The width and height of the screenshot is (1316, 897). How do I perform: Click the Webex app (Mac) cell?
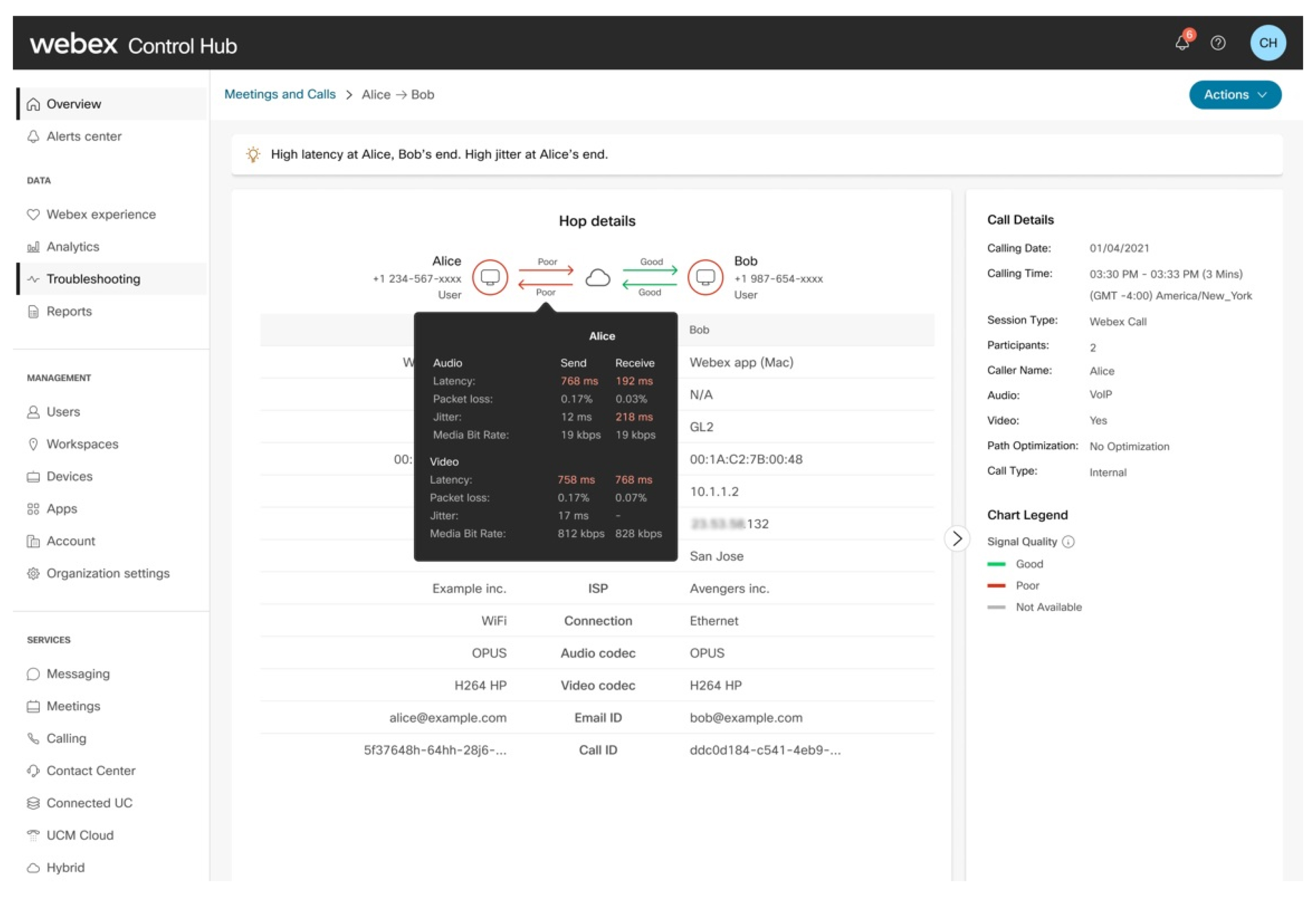click(741, 362)
